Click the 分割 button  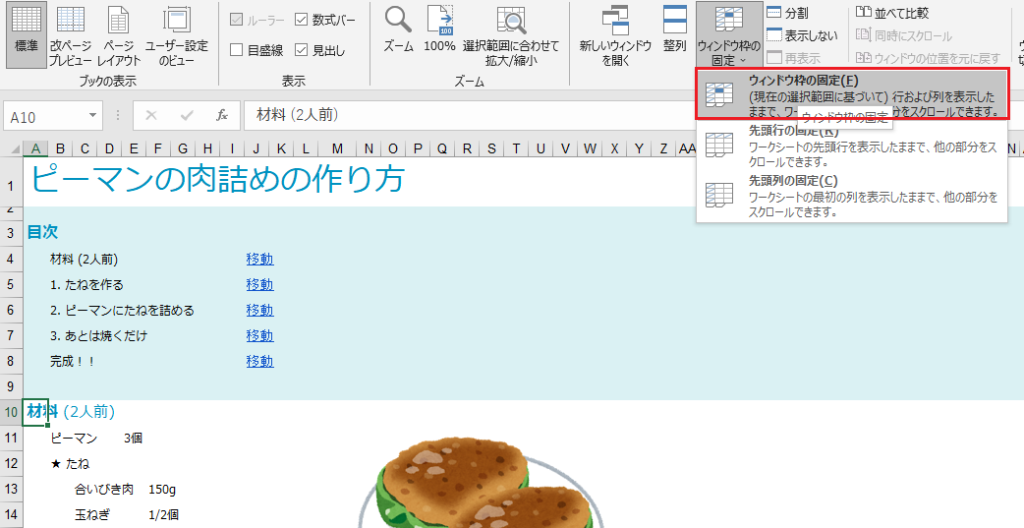tap(787, 13)
